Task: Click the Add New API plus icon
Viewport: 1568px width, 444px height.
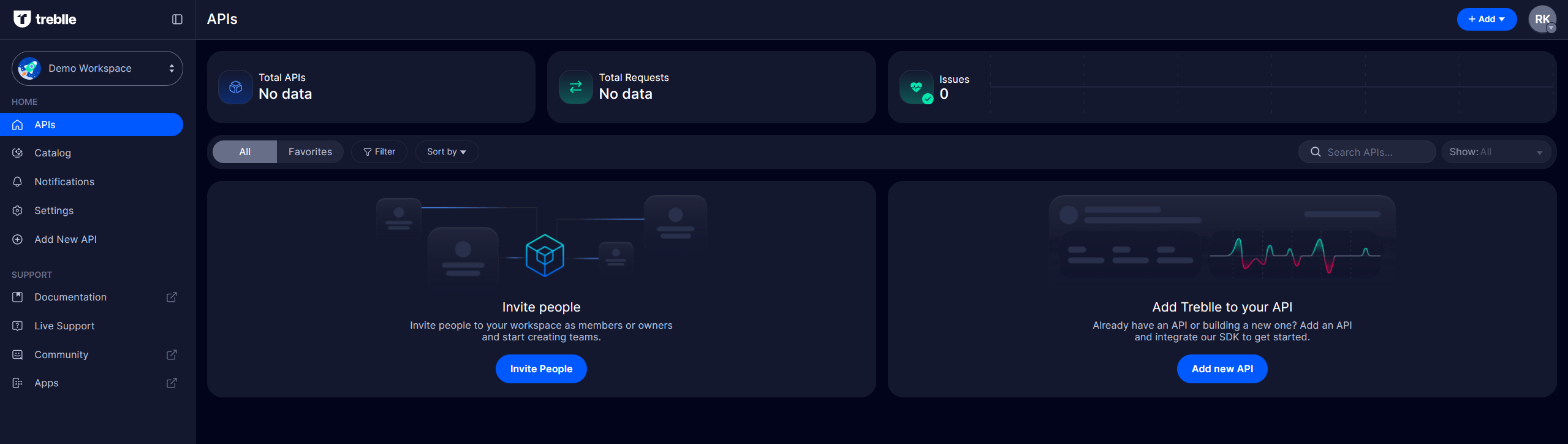Action: pyautogui.click(x=18, y=239)
